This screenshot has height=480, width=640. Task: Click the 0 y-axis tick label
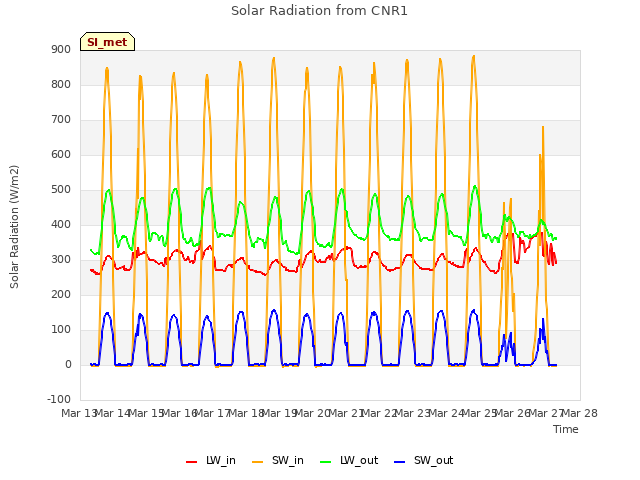click(68, 364)
